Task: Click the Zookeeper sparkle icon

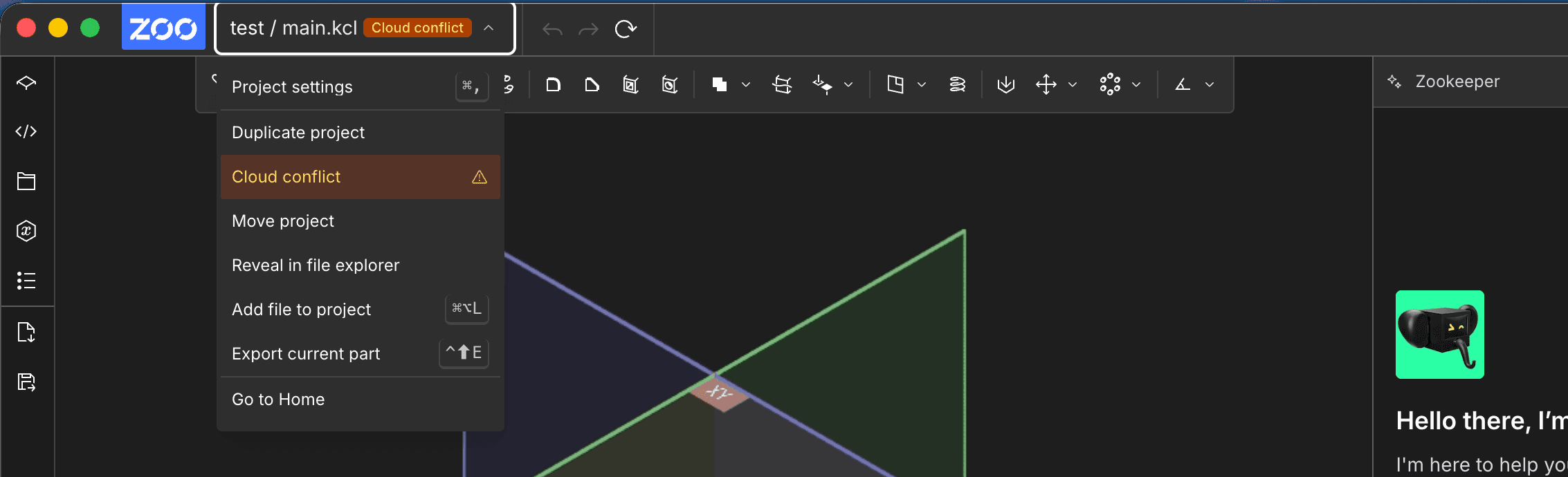Action: click(1394, 82)
